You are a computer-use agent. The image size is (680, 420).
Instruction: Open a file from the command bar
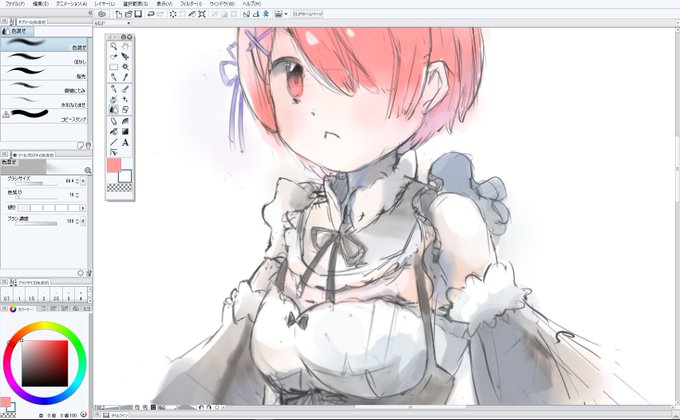point(128,14)
